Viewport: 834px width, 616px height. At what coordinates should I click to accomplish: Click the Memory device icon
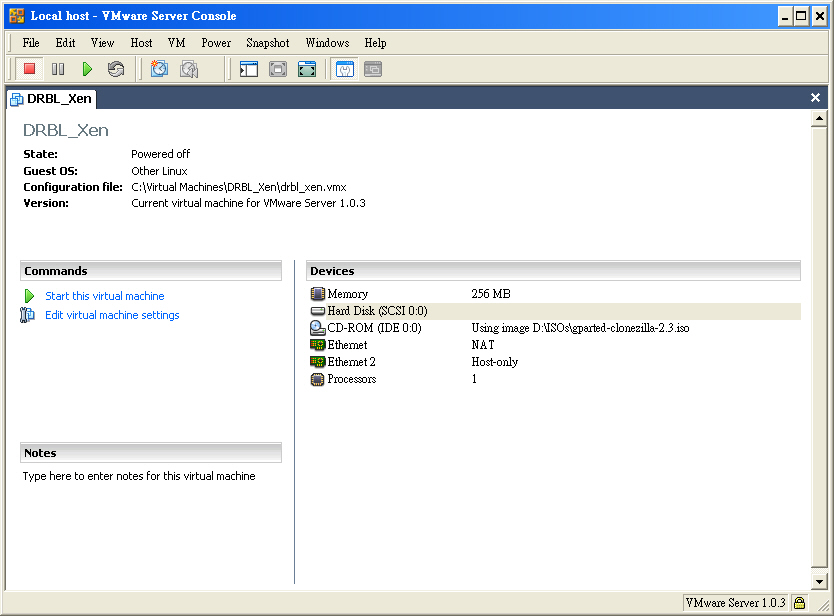(x=318, y=294)
